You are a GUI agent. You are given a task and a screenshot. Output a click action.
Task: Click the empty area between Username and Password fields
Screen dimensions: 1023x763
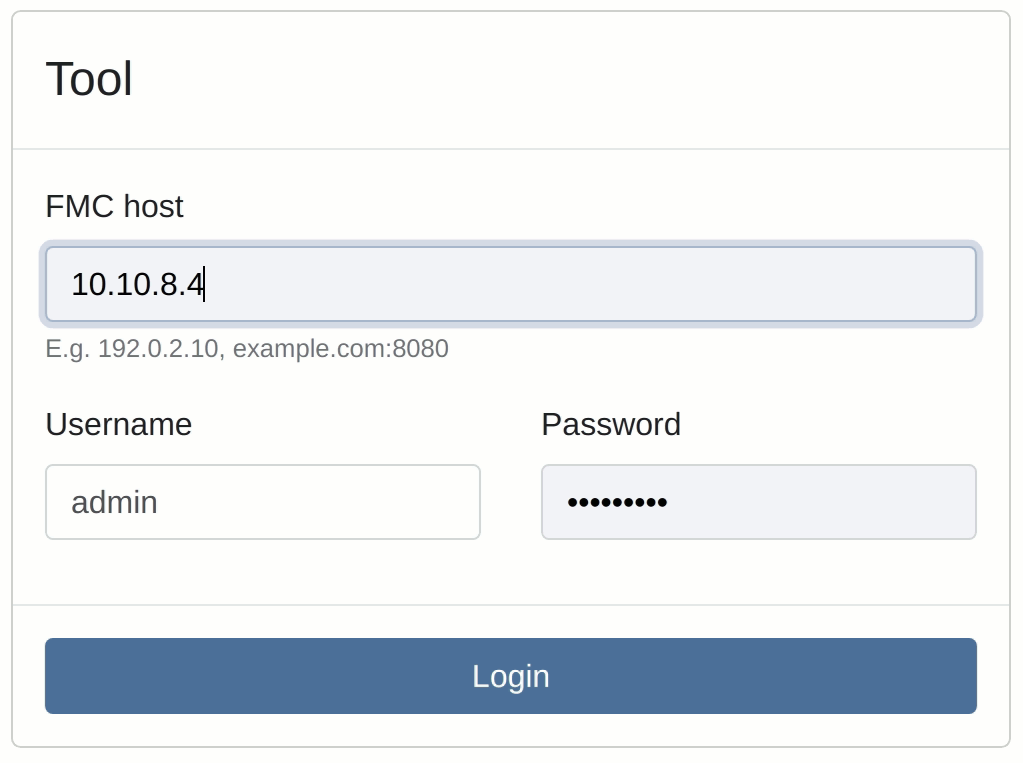(x=512, y=501)
